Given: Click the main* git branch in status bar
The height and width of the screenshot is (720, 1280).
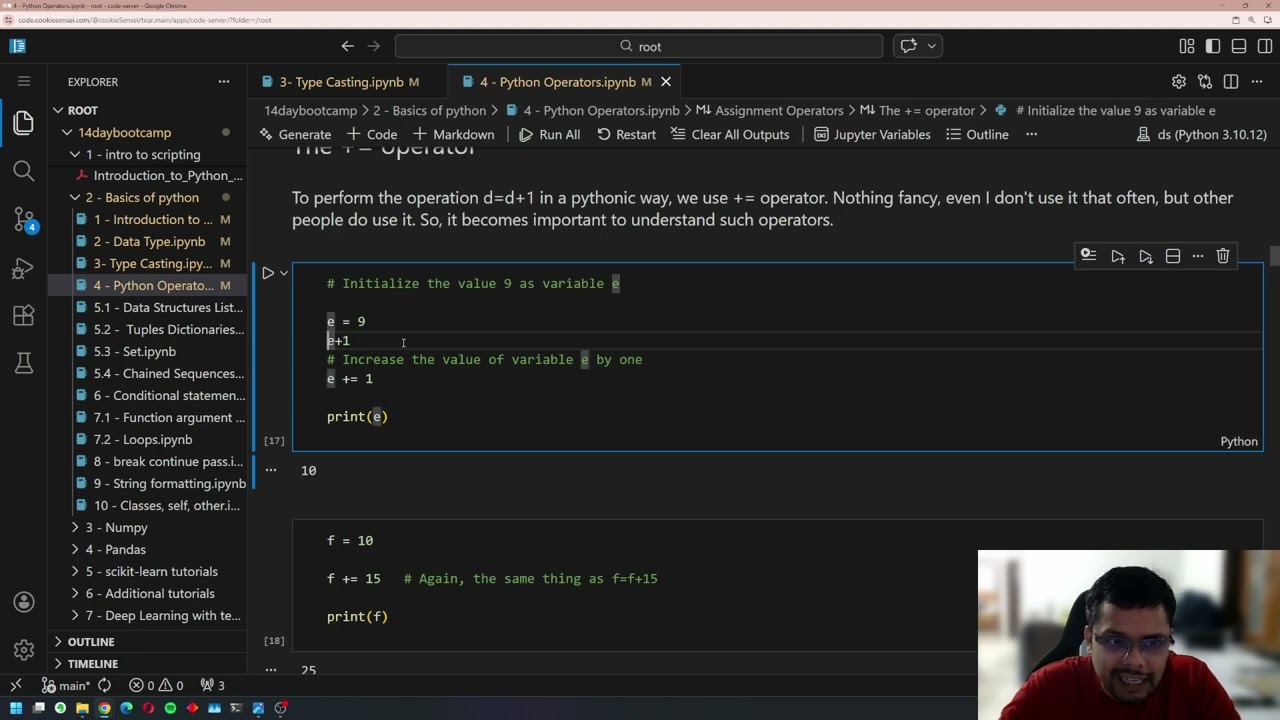Looking at the screenshot, I should [x=65, y=685].
